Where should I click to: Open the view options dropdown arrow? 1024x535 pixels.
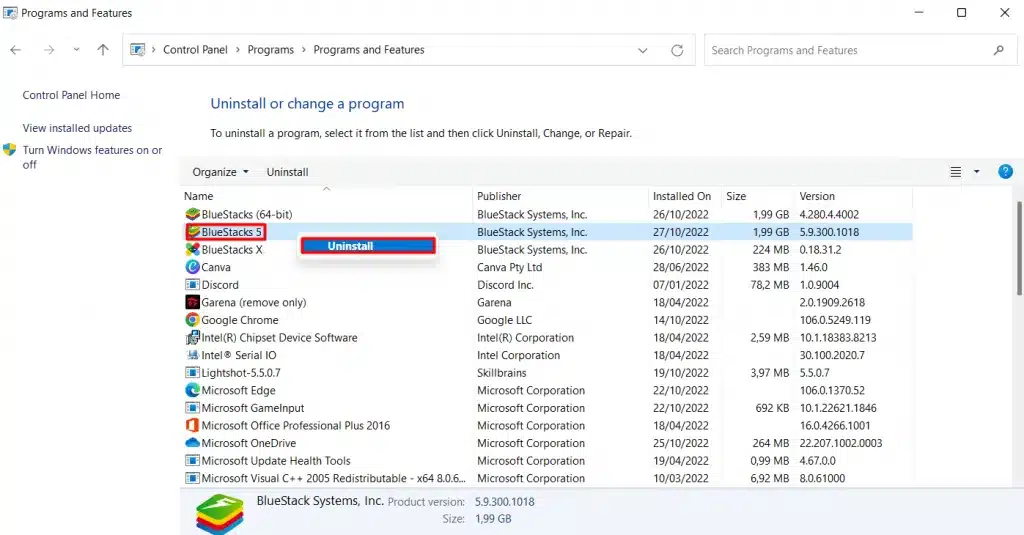click(976, 172)
